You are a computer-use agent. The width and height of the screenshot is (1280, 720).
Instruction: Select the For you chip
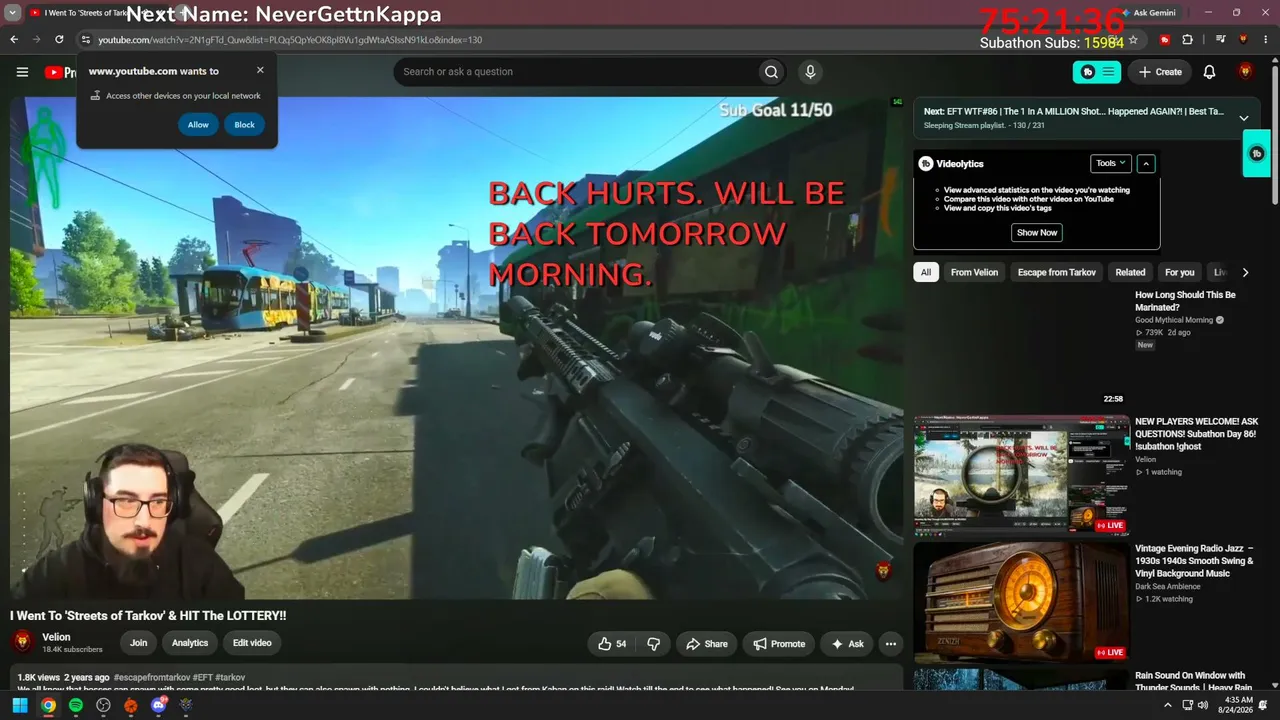coord(1180,272)
